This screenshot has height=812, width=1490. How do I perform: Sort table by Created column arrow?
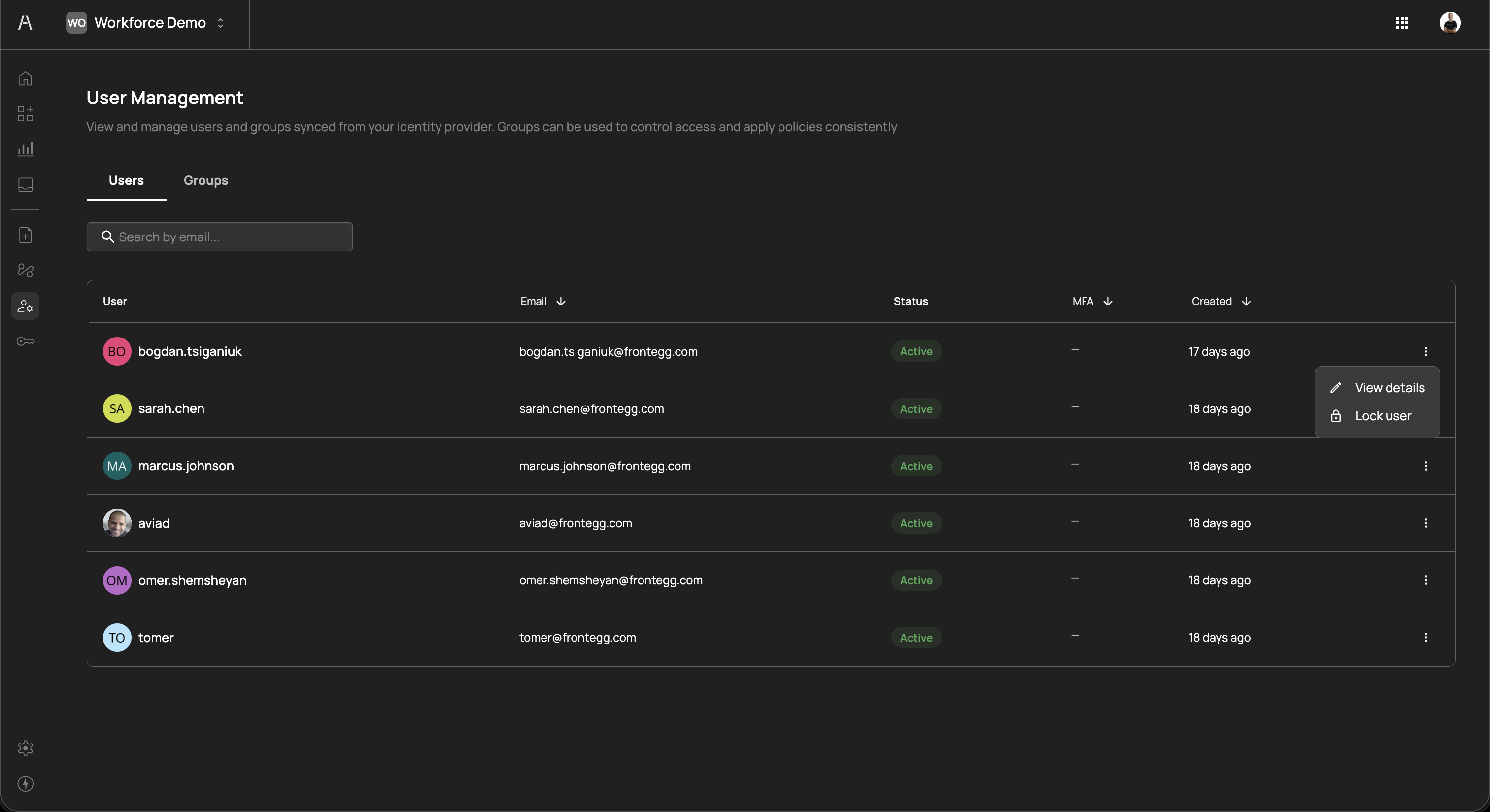click(1246, 302)
